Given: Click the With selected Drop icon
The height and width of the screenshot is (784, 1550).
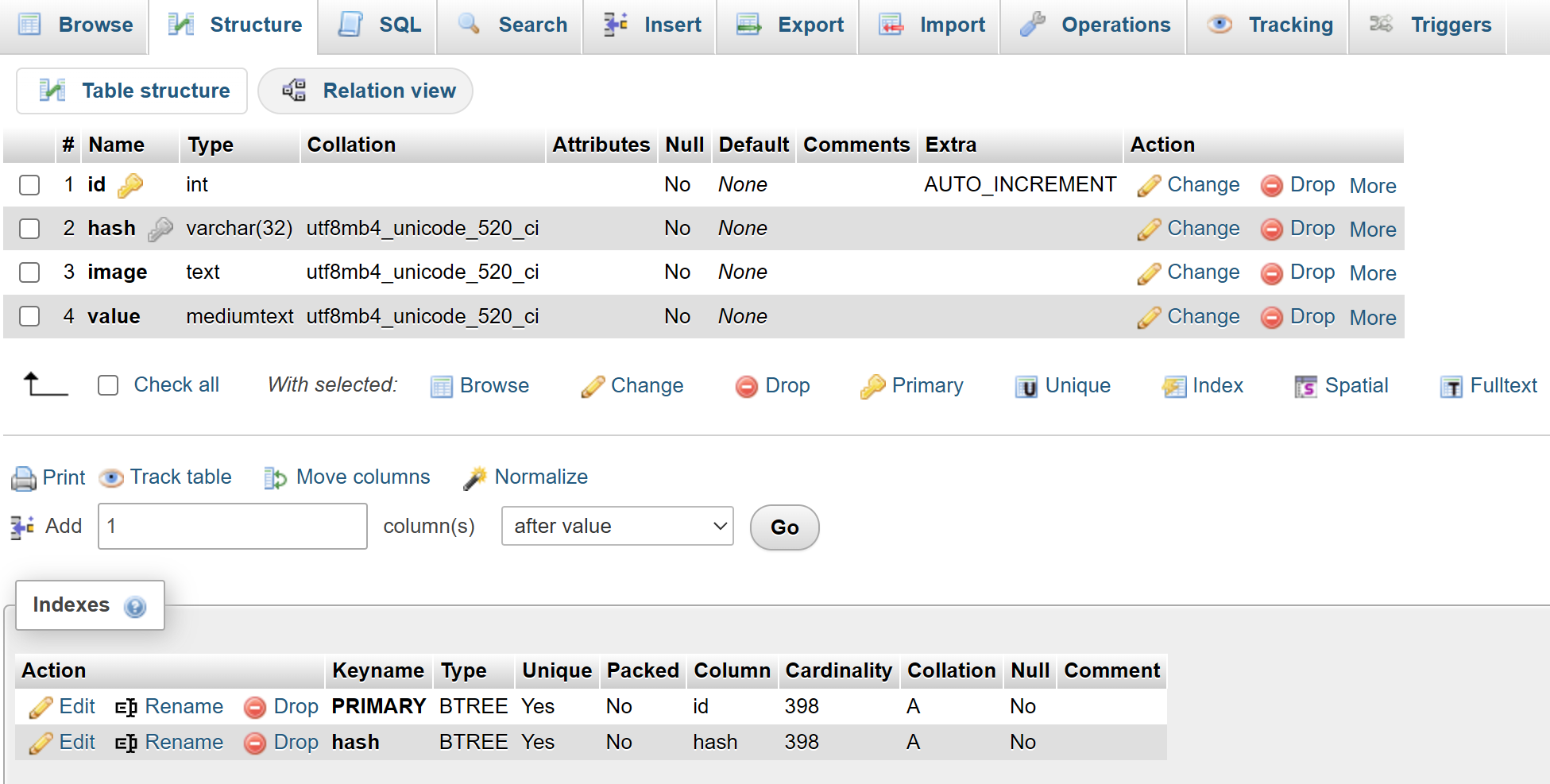Looking at the screenshot, I should [x=747, y=387].
